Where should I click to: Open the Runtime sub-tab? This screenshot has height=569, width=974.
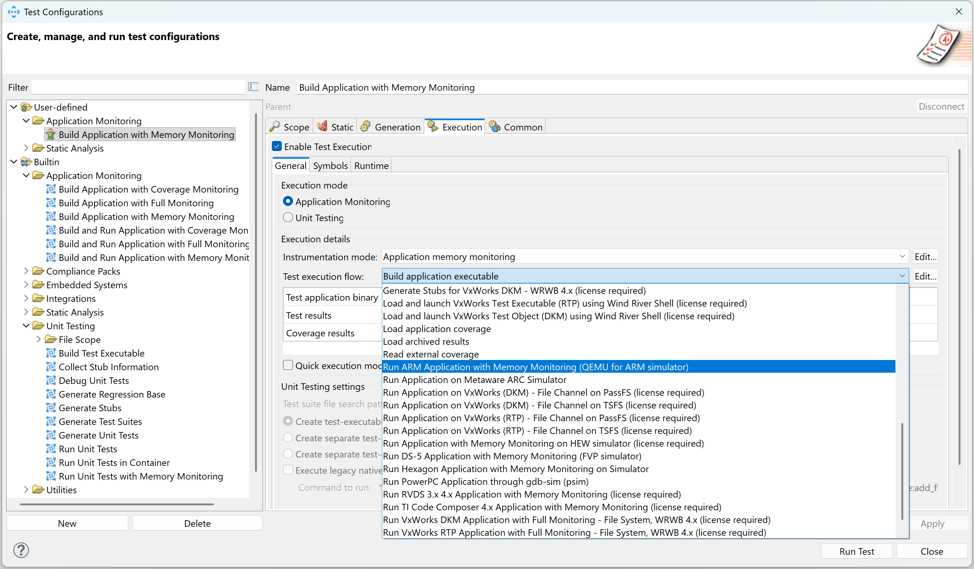click(371, 166)
